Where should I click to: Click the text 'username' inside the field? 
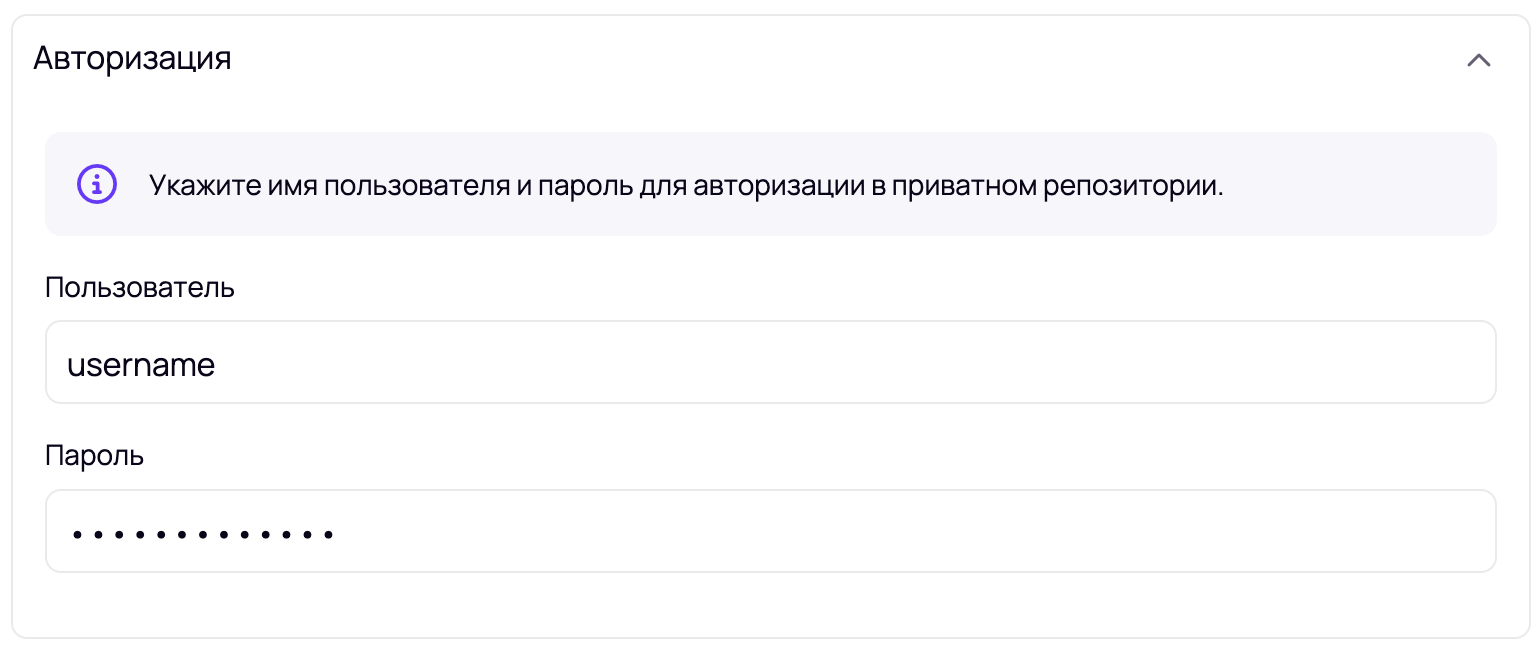pos(141,365)
